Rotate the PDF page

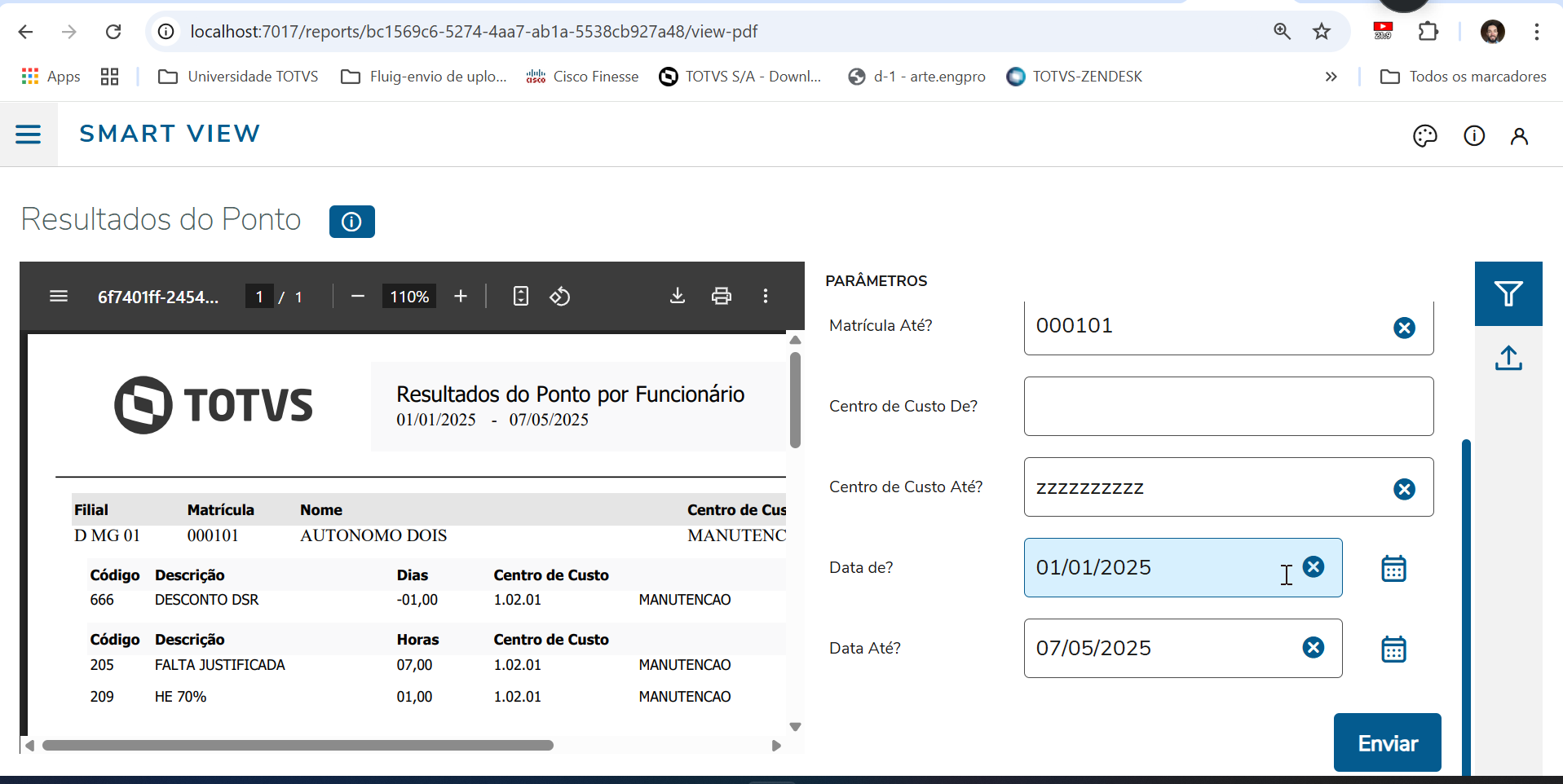pyautogui.click(x=560, y=296)
